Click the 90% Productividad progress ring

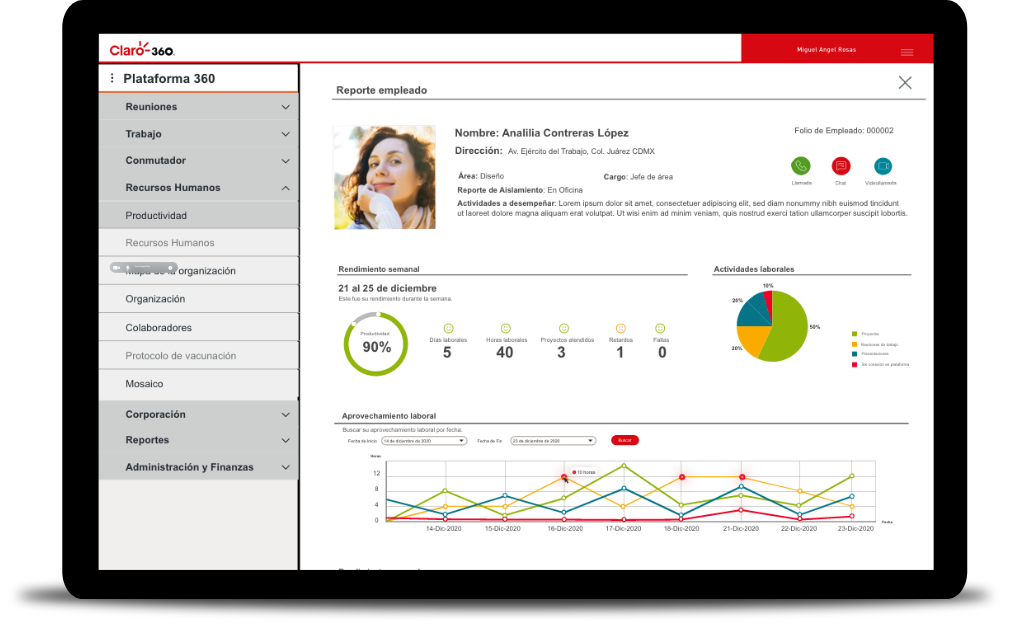coord(376,345)
